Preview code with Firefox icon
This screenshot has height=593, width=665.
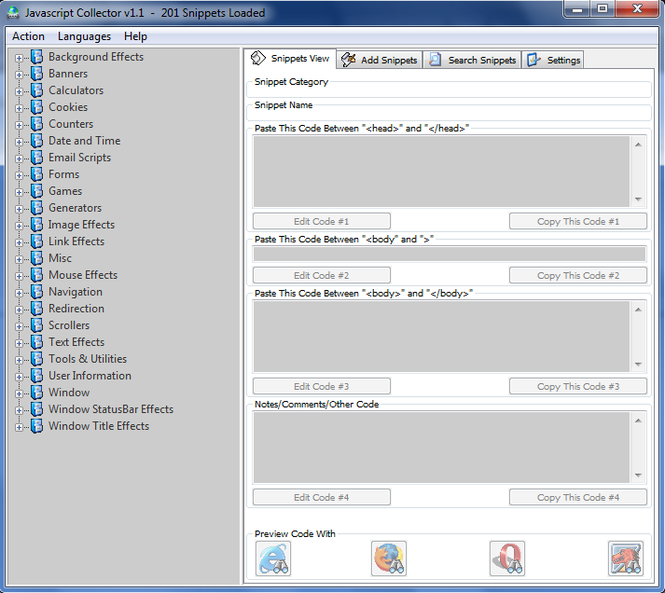[389, 558]
